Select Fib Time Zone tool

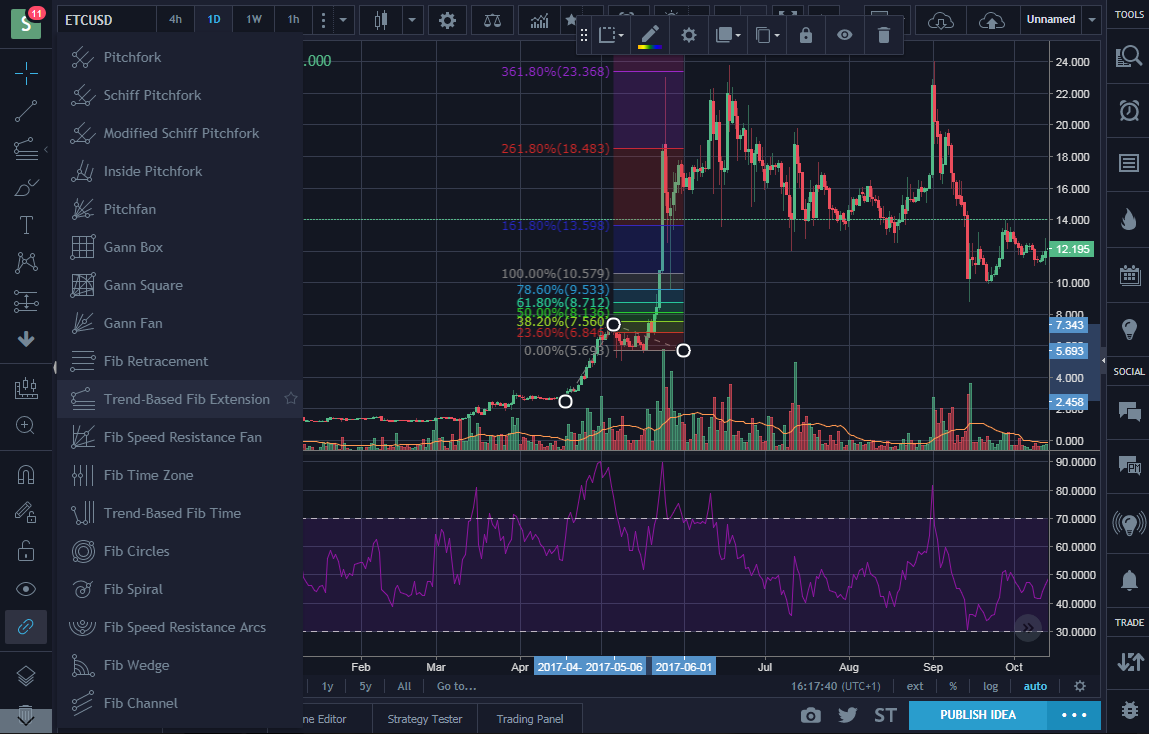(180, 475)
